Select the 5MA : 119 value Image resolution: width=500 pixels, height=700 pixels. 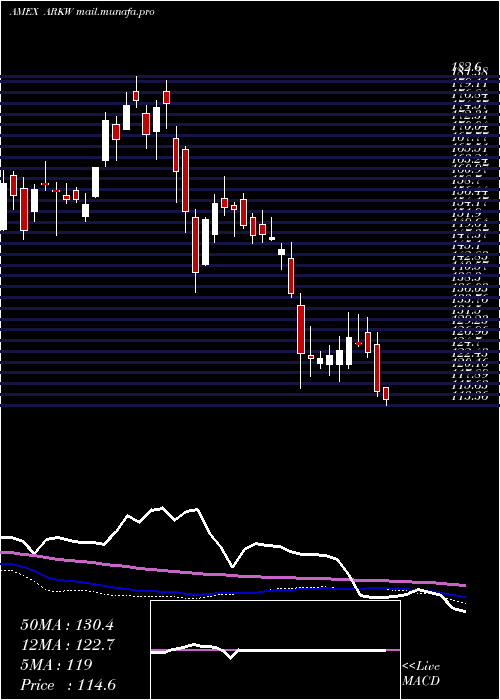56,665
